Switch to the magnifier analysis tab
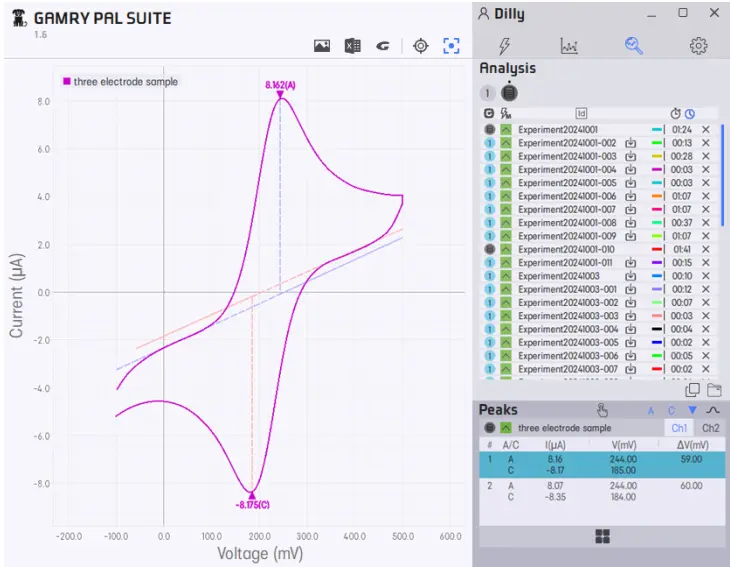Image resolution: width=730 pixels, height=567 pixels. [634, 45]
